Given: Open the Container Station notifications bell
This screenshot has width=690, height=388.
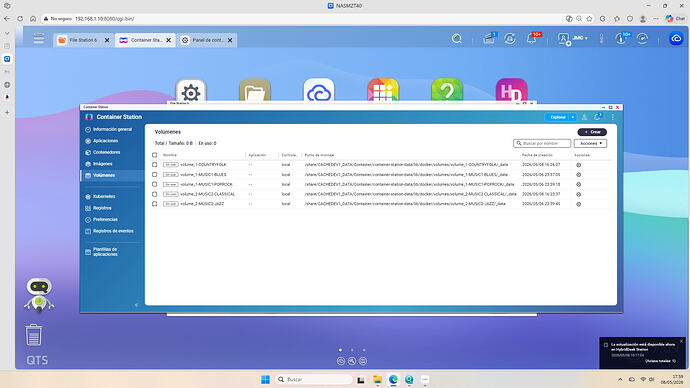Looking at the screenshot, I should coord(597,117).
